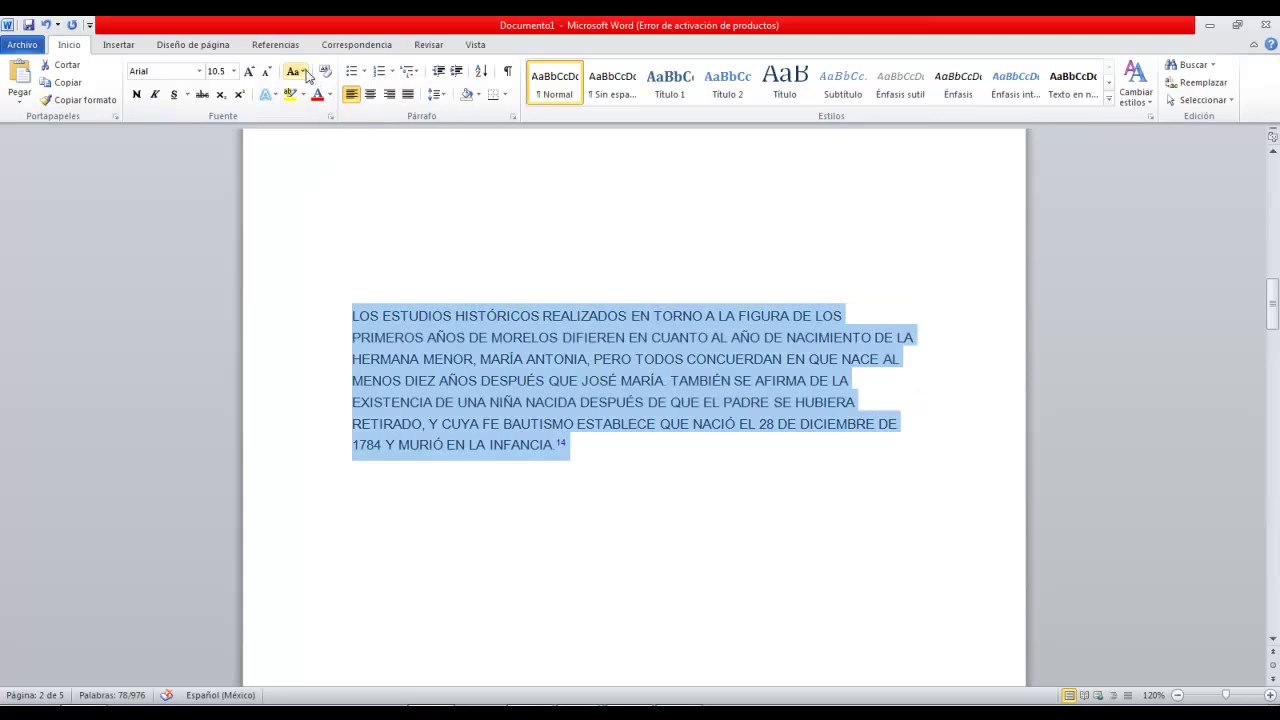Screen dimensions: 1280x720
Task: Click the Reemplazar button
Action: 1197,83
